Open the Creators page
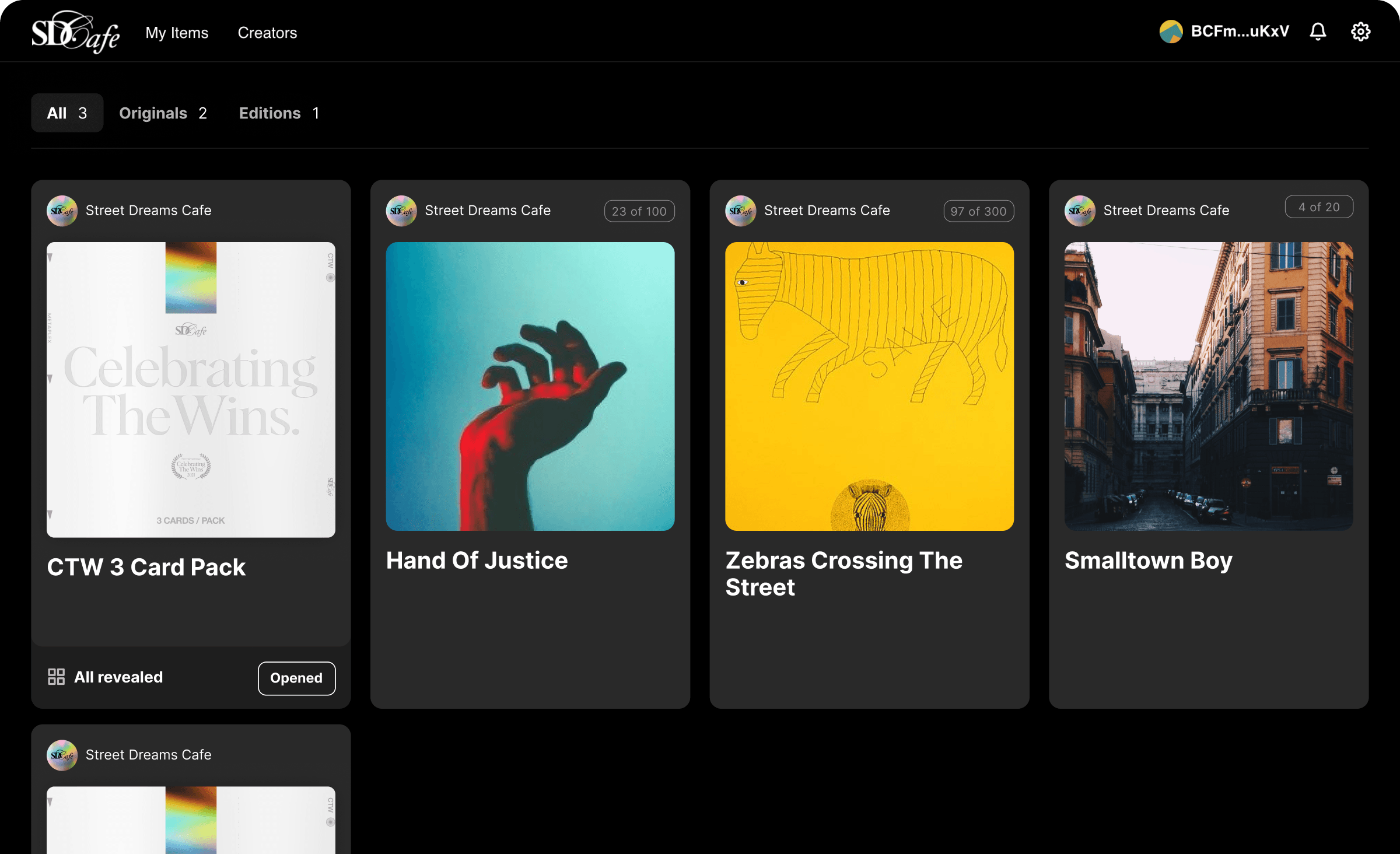Image resolution: width=1400 pixels, height=854 pixels. pyautogui.click(x=267, y=33)
